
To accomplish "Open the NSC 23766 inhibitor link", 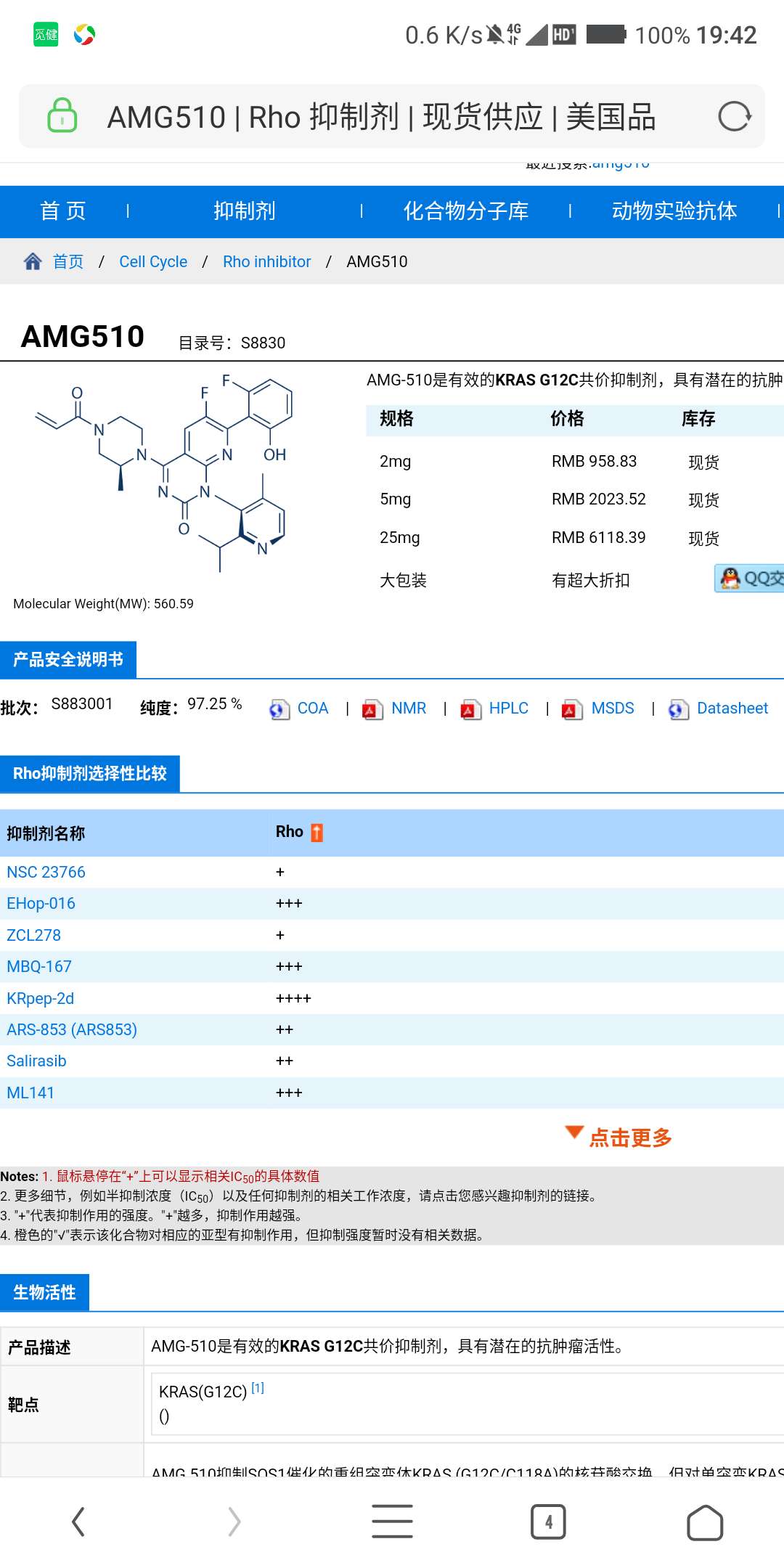I will (46, 872).
